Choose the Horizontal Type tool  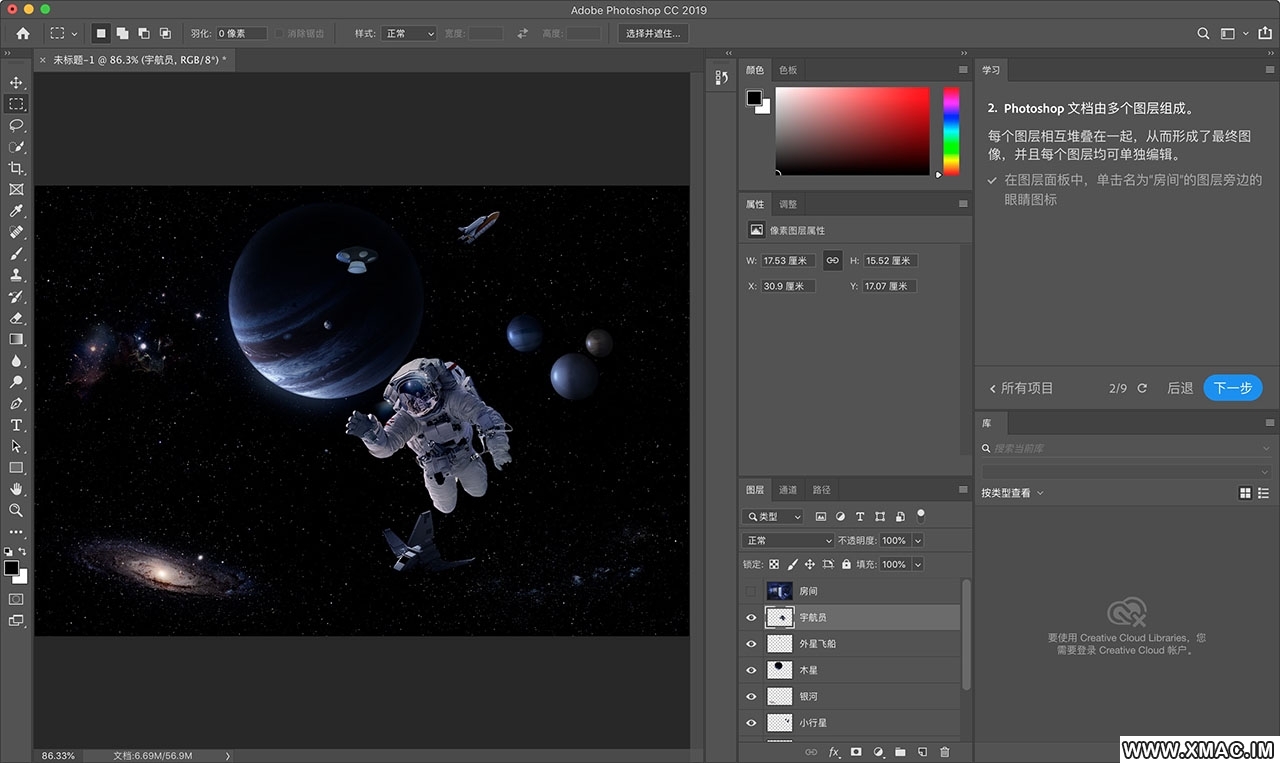[x=16, y=425]
